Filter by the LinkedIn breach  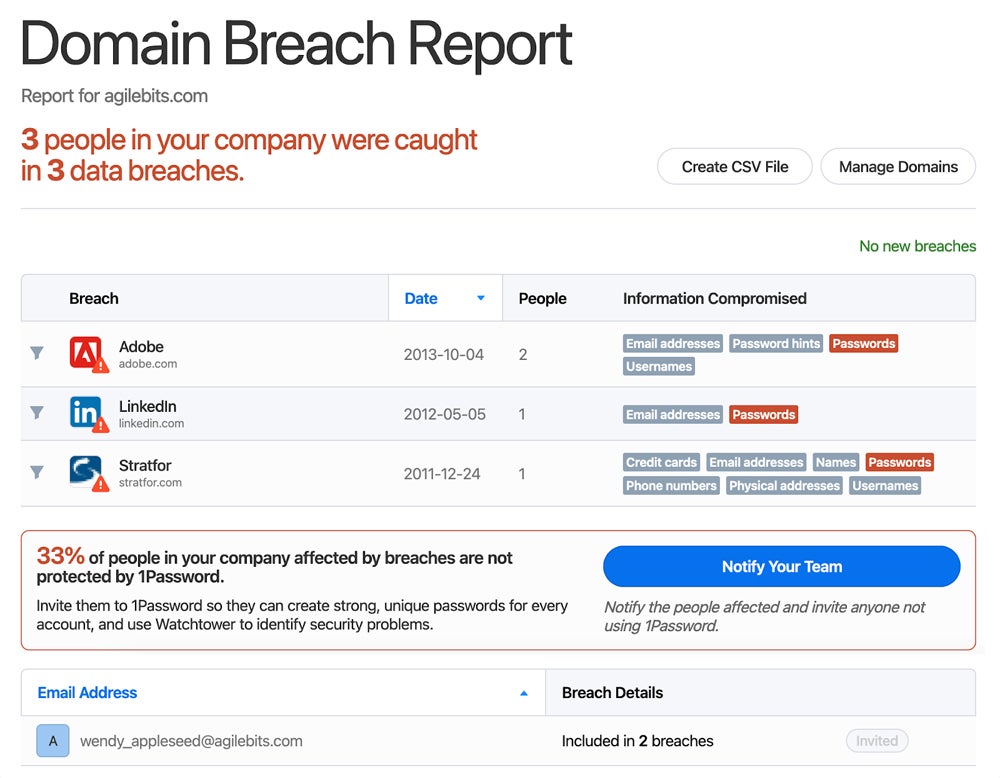tap(37, 413)
